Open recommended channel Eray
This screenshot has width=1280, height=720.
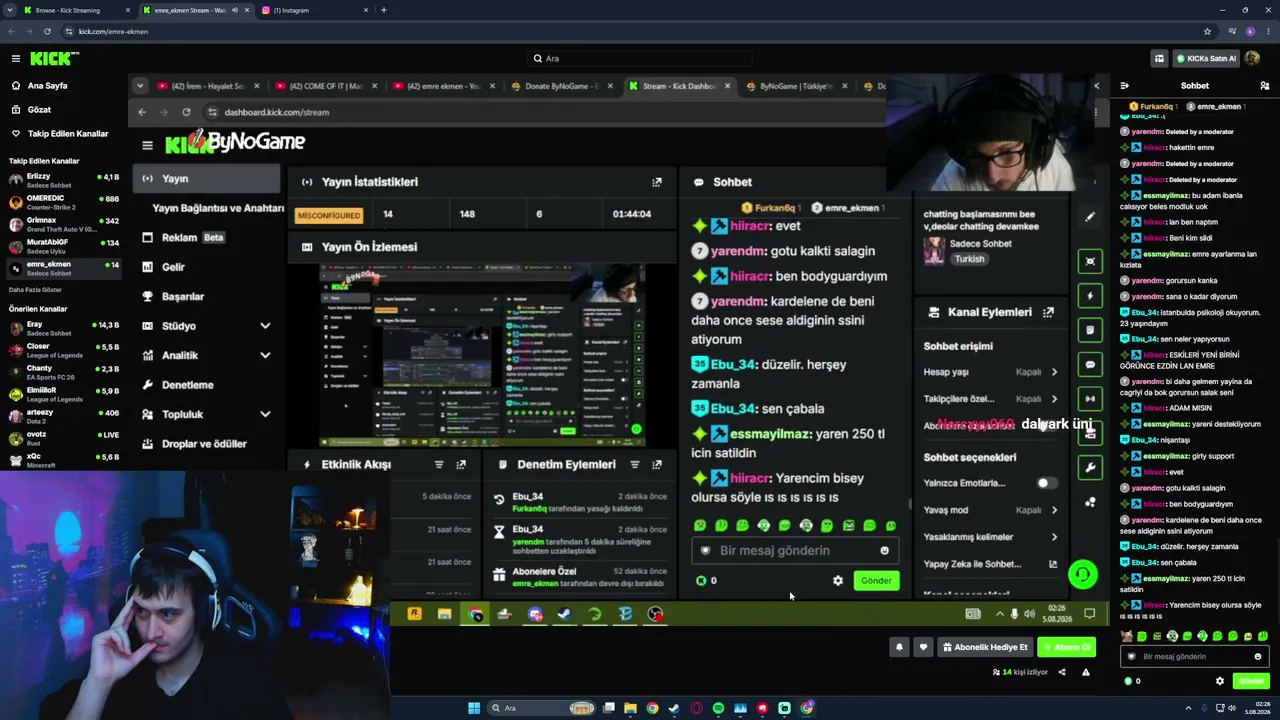click(64, 329)
